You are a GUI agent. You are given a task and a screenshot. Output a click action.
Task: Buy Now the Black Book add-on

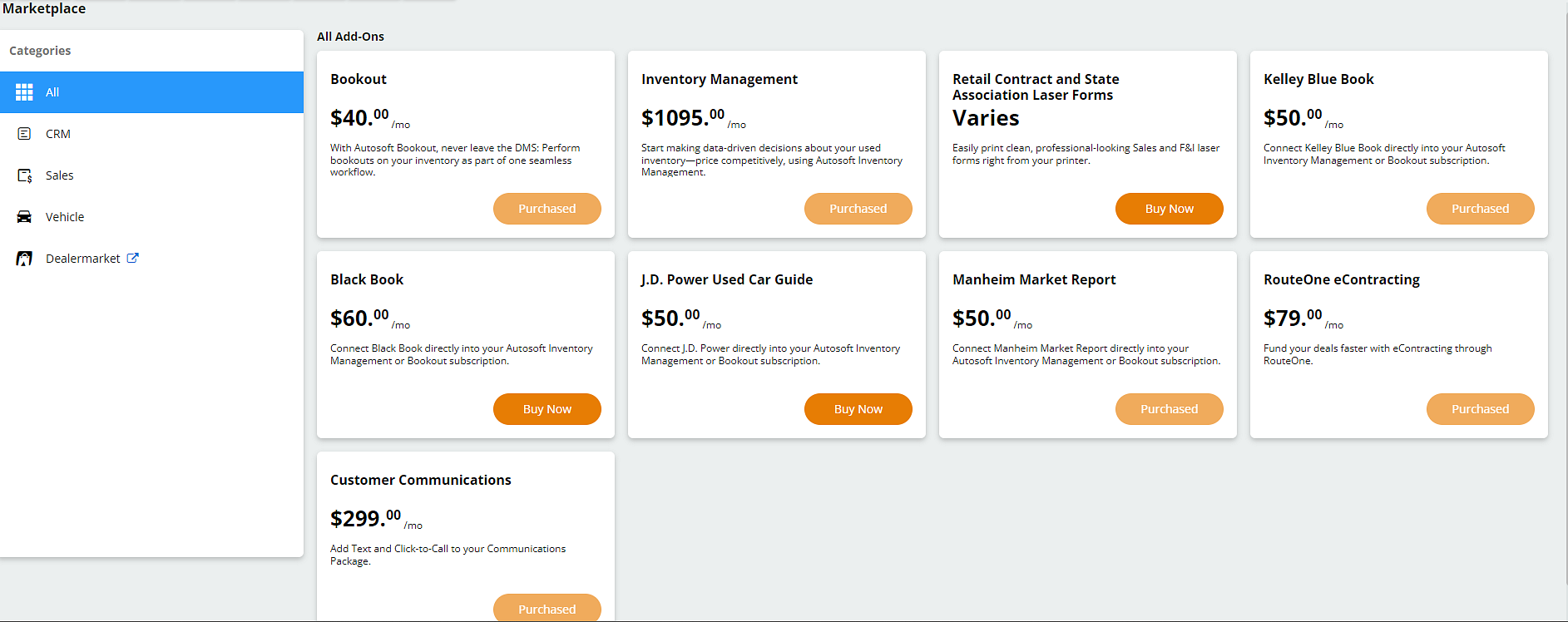coord(547,408)
